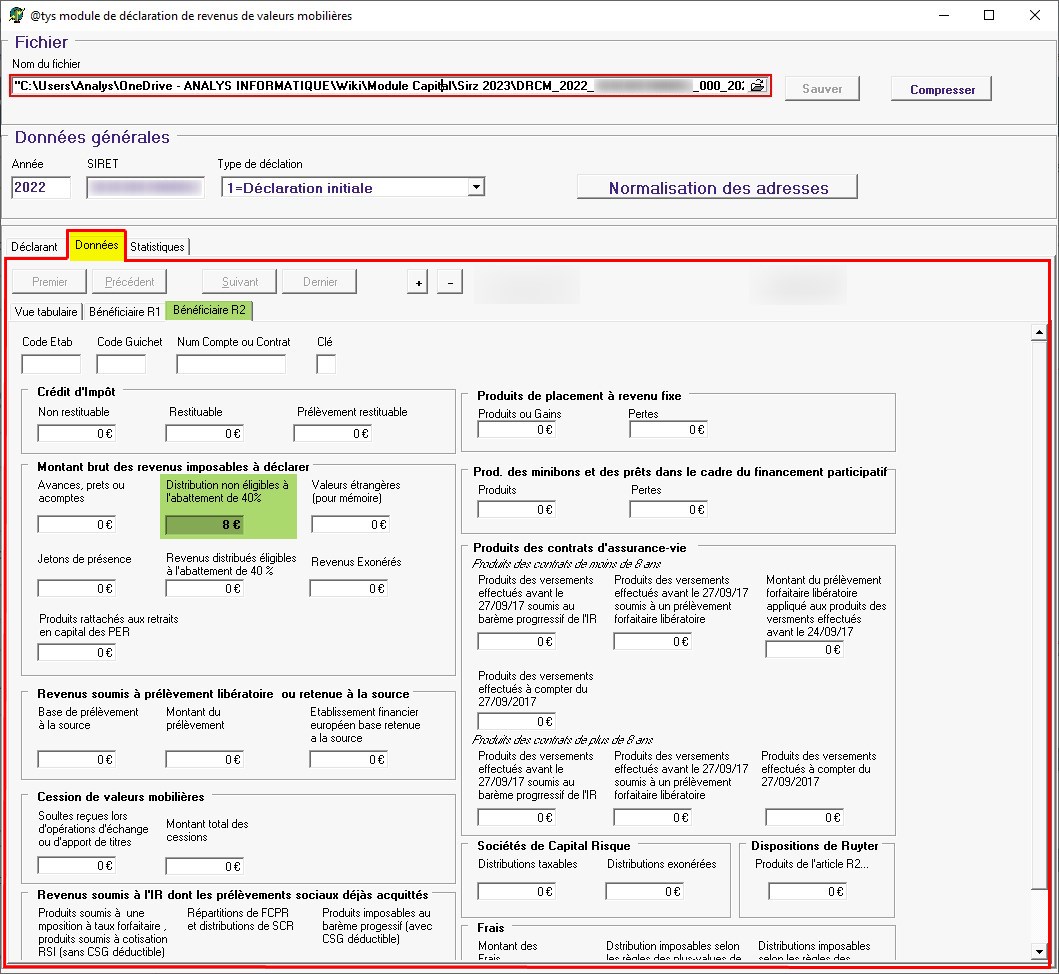Click the plus button to add record
The height and width of the screenshot is (974, 1059).
pos(418,283)
